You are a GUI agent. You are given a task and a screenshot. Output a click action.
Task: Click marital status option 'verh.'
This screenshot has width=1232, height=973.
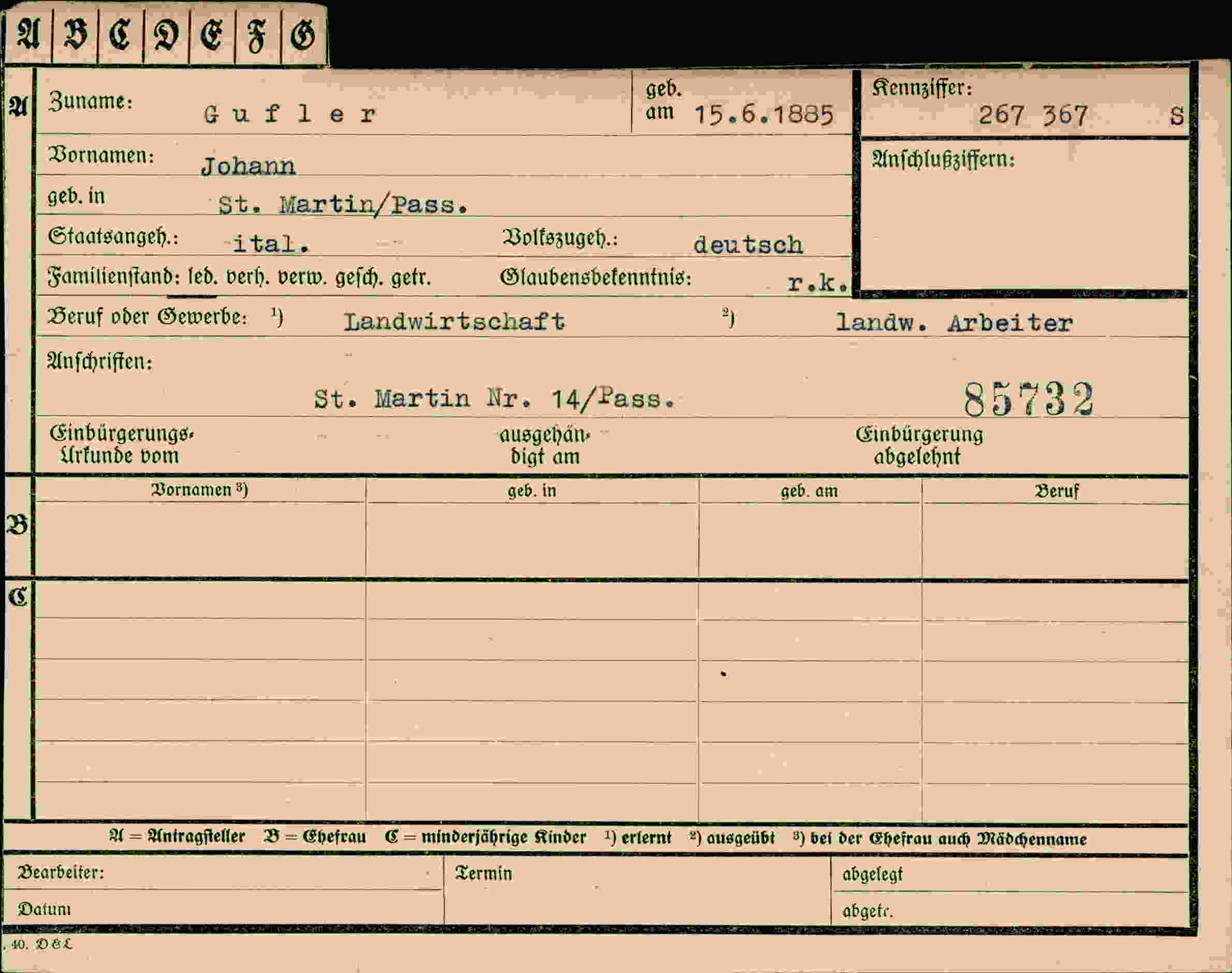(248, 277)
